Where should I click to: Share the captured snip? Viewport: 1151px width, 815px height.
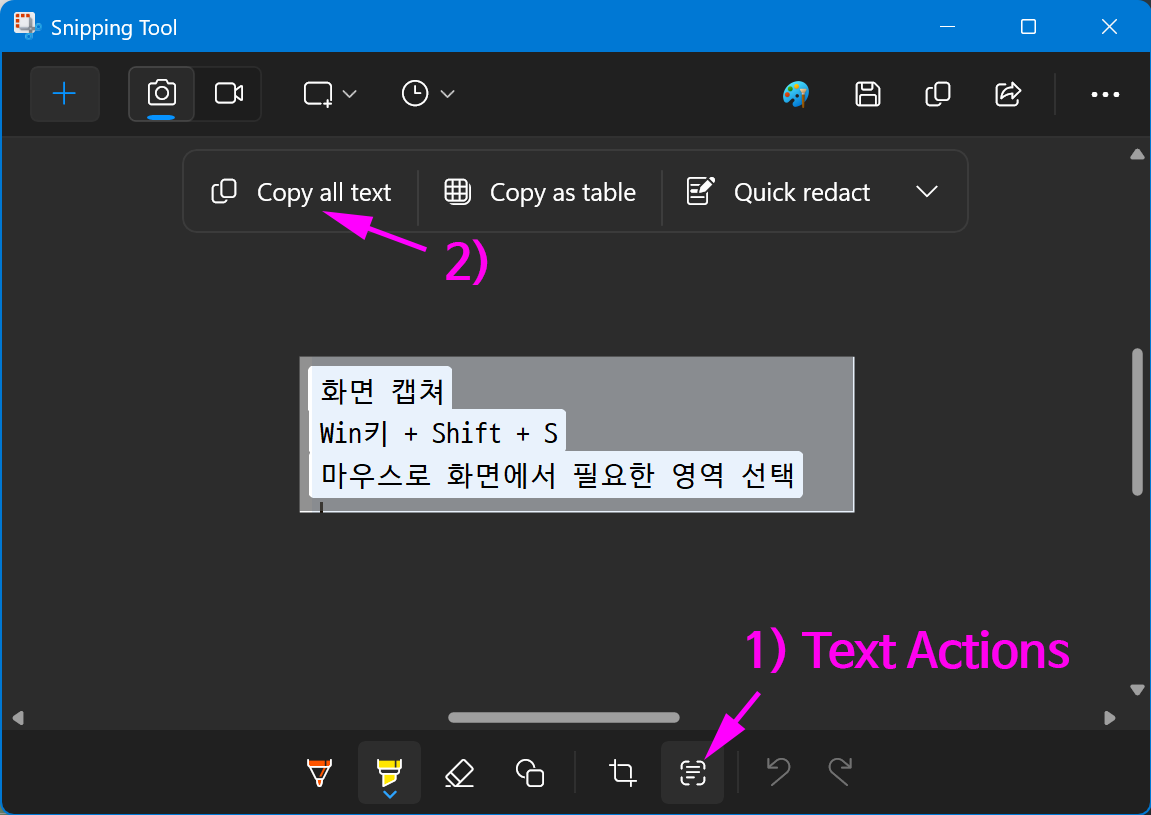tap(1008, 94)
